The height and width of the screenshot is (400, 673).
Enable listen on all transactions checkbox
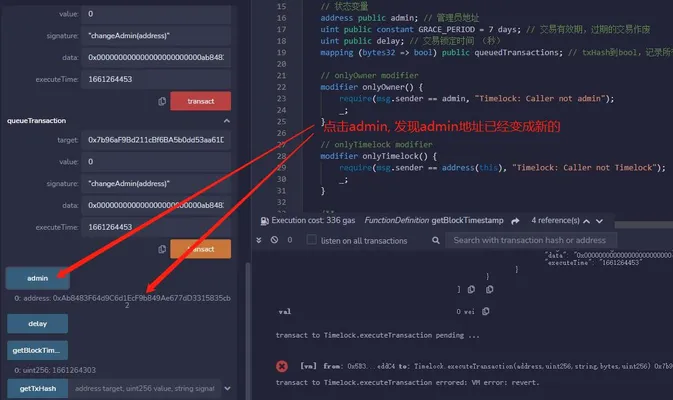pos(312,239)
